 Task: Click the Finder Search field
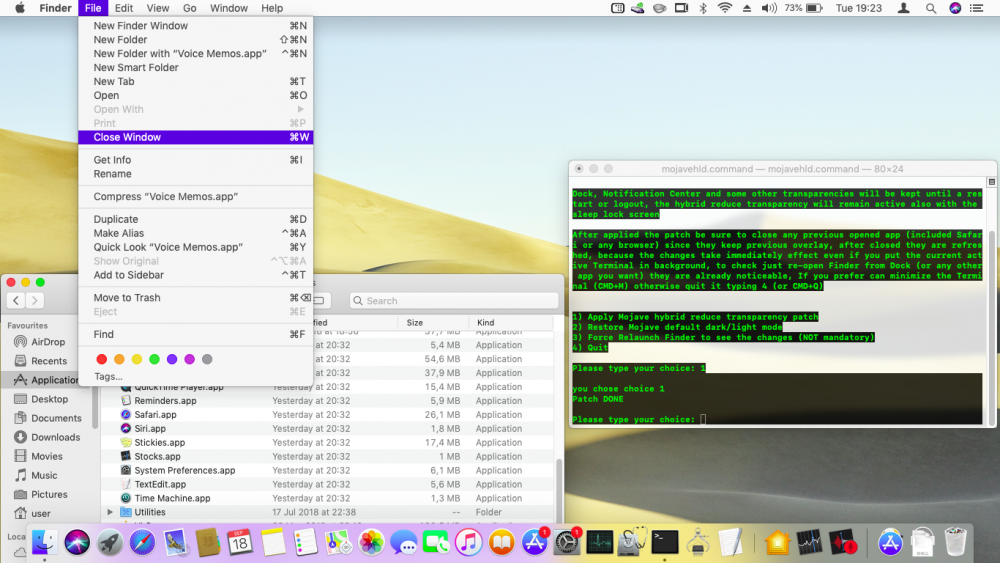tap(454, 300)
